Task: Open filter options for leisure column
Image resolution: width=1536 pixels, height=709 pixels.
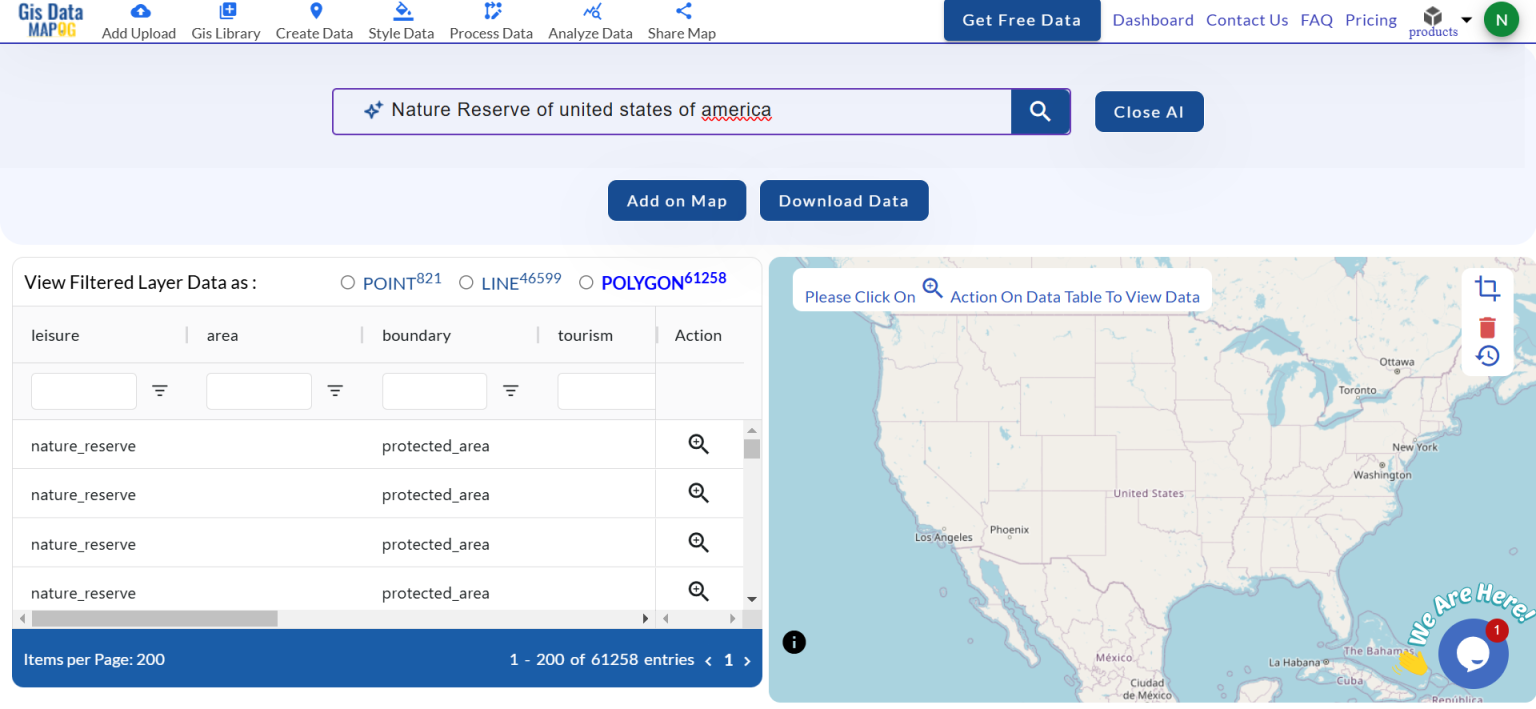Action: (160, 391)
